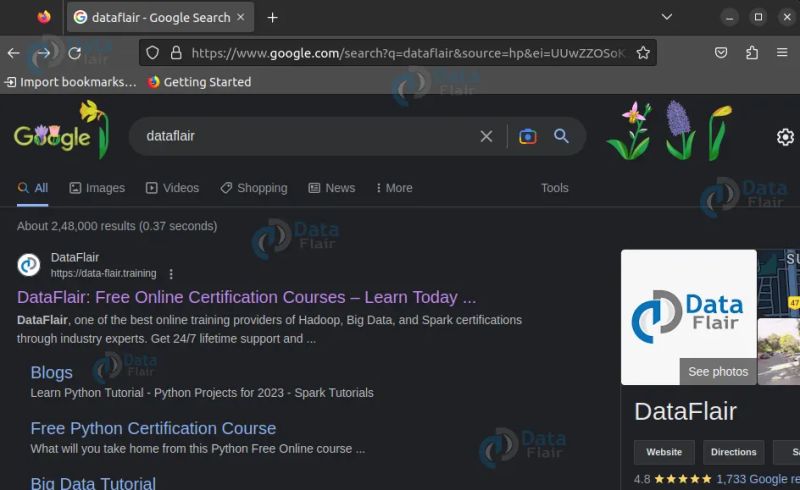Click the magnifier search button
The image size is (800, 490).
coord(561,136)
